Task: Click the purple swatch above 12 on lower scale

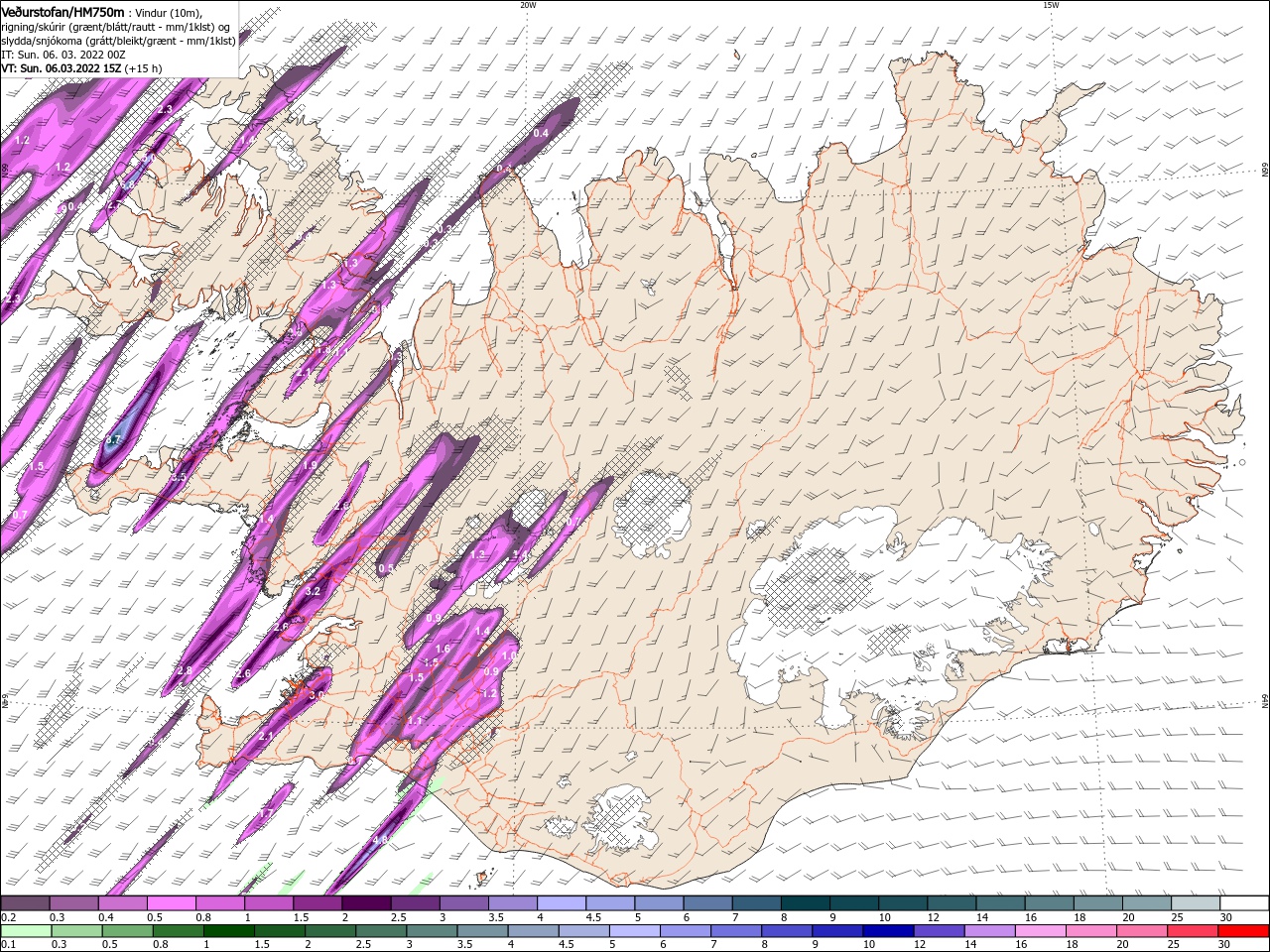Action: 940,931
